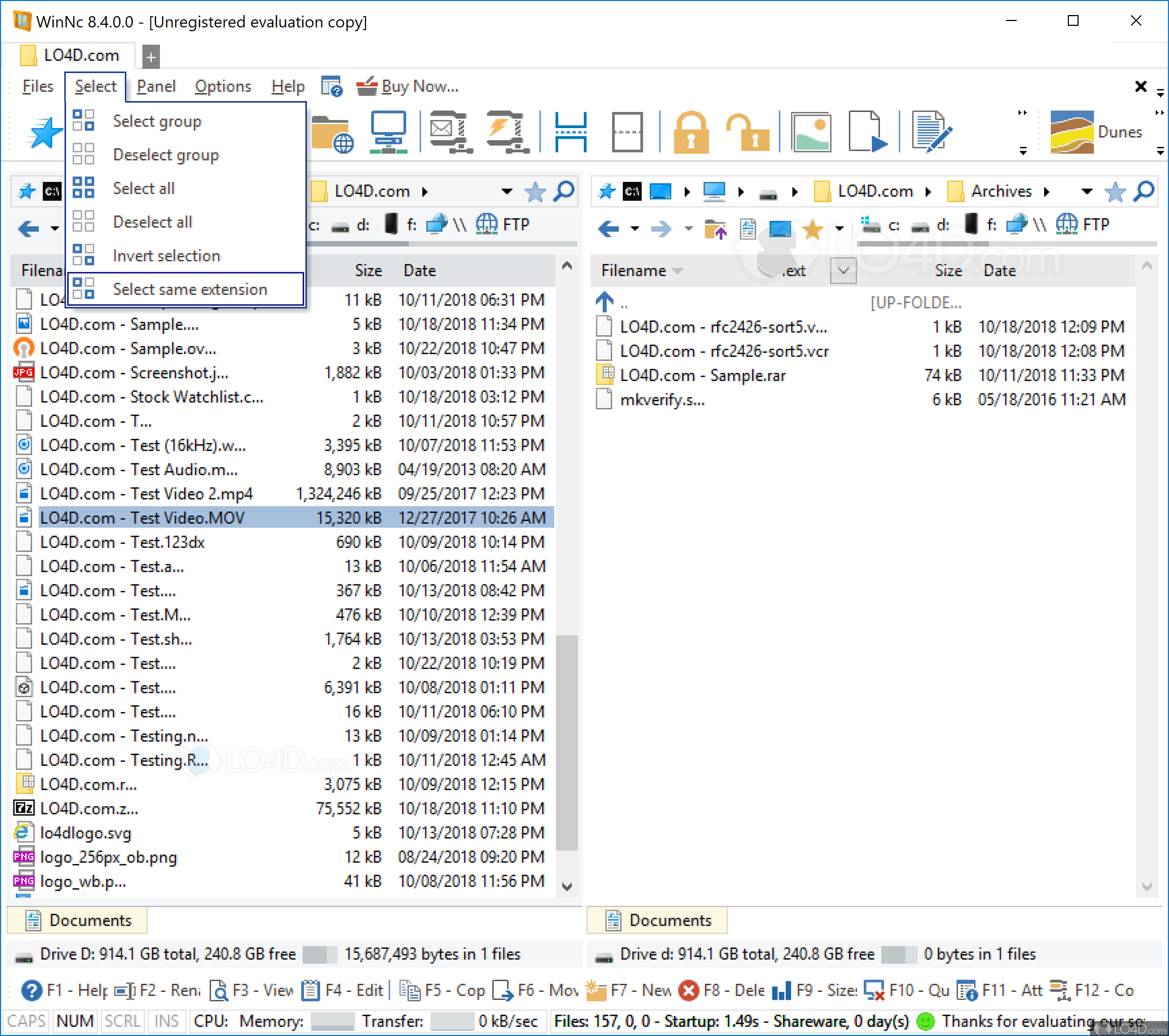This screenshot has height=1036, width=1169.
Task: Click the lightning-in-clamp extract toolbar icon
Action: tap(508, 132)
